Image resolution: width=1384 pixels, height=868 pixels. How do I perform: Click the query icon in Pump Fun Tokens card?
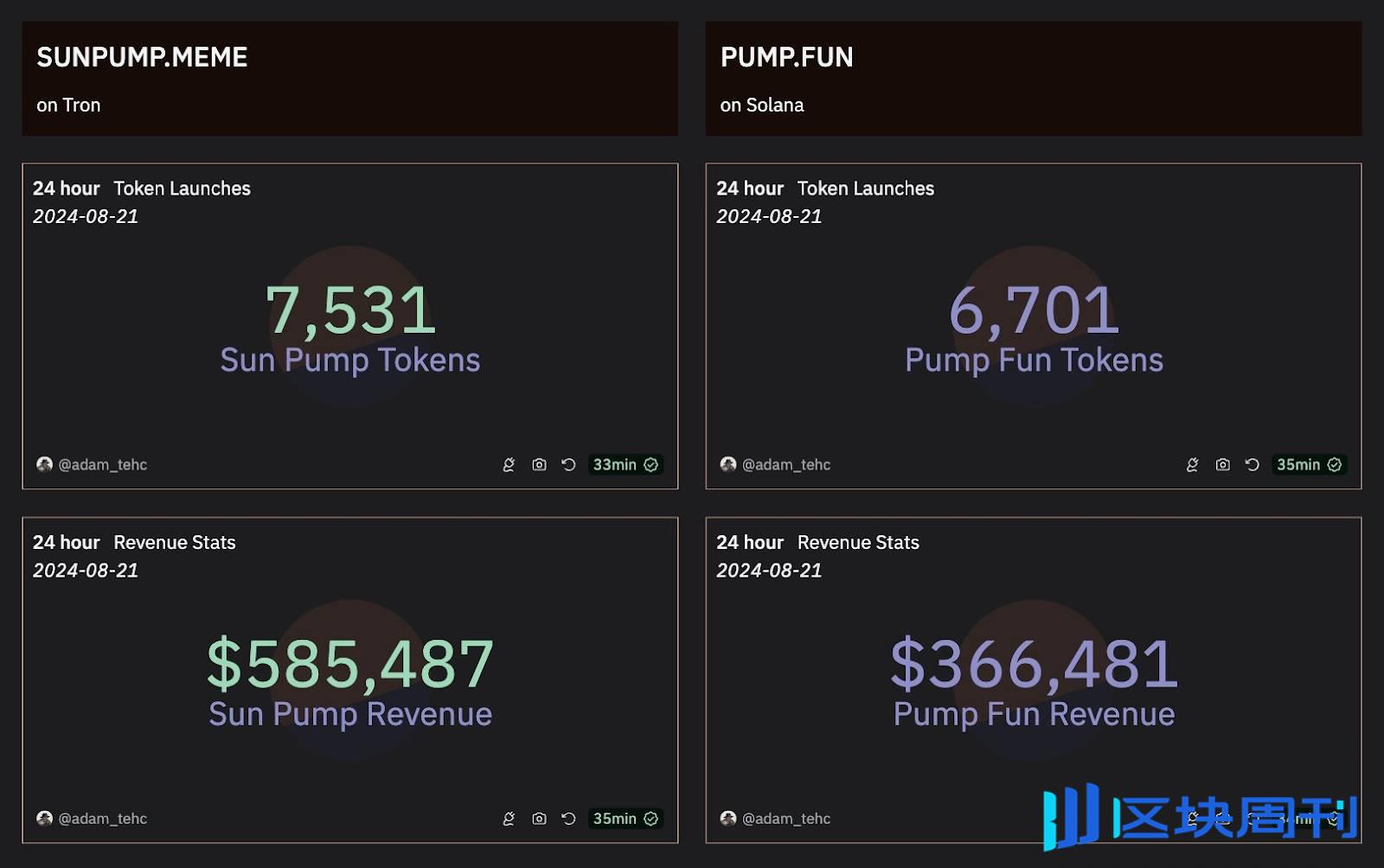pos(1192,464)
